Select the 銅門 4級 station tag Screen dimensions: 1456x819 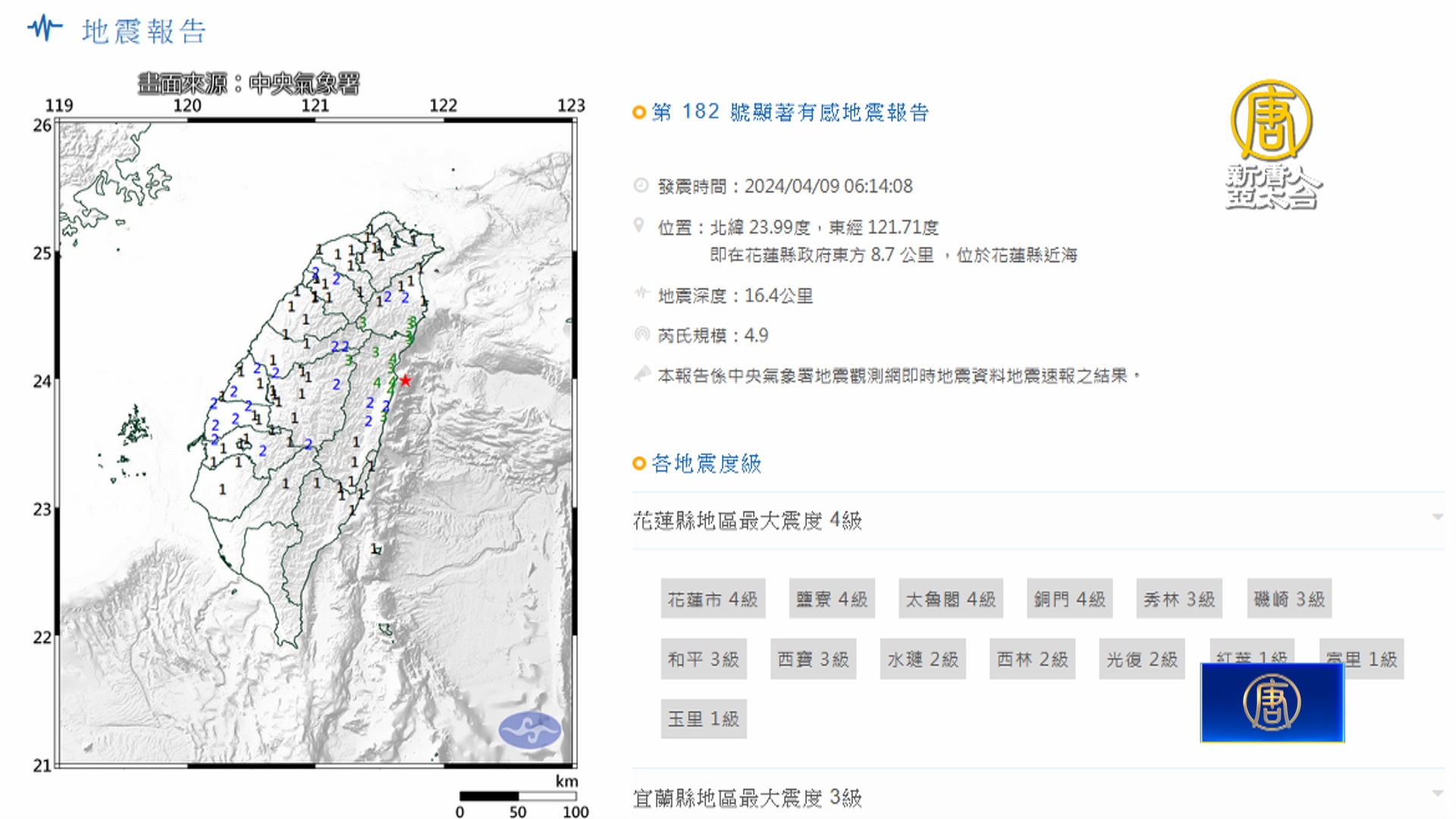coord(1069,599)
